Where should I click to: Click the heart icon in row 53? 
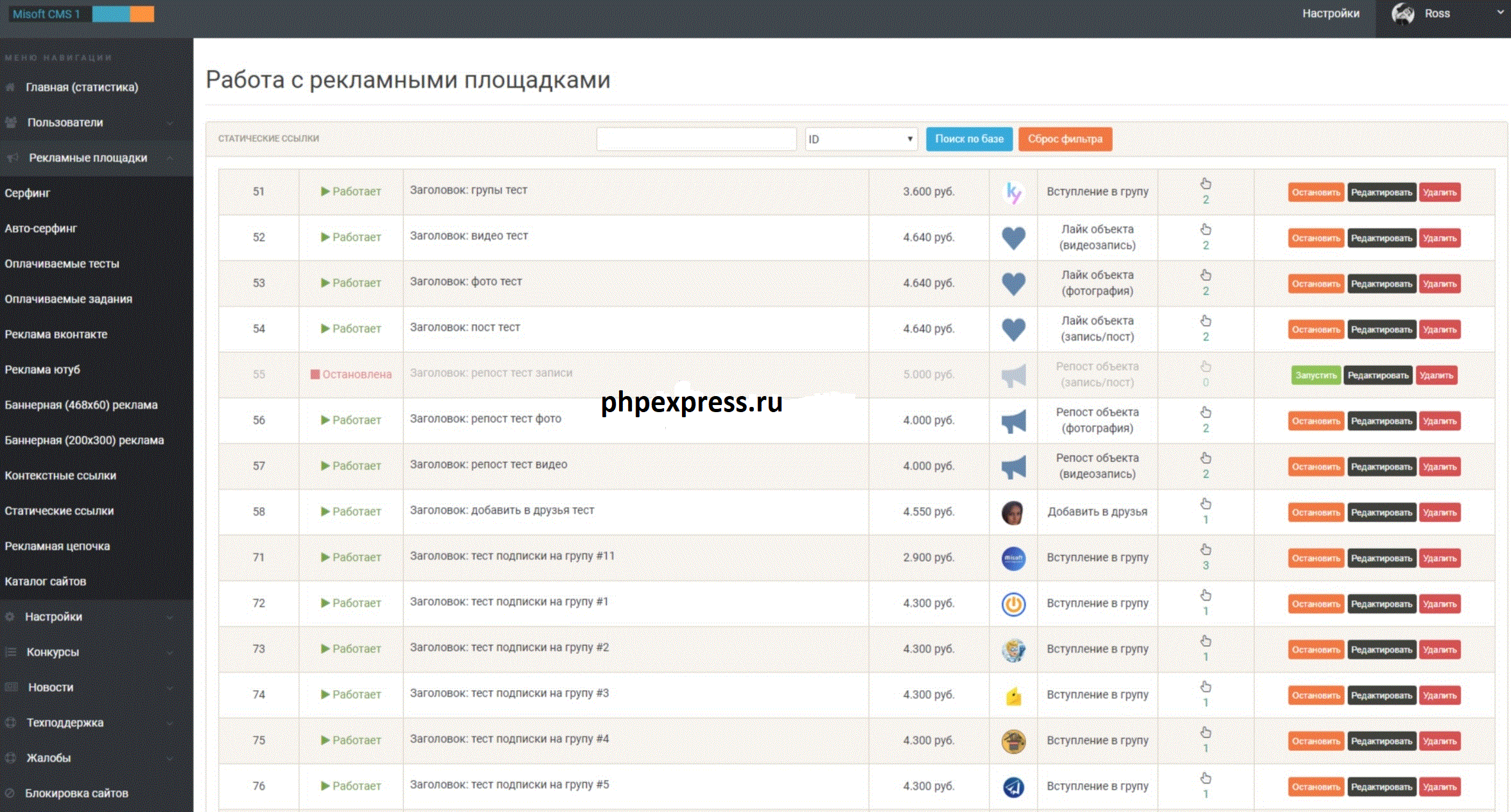tap(1013, 284)
